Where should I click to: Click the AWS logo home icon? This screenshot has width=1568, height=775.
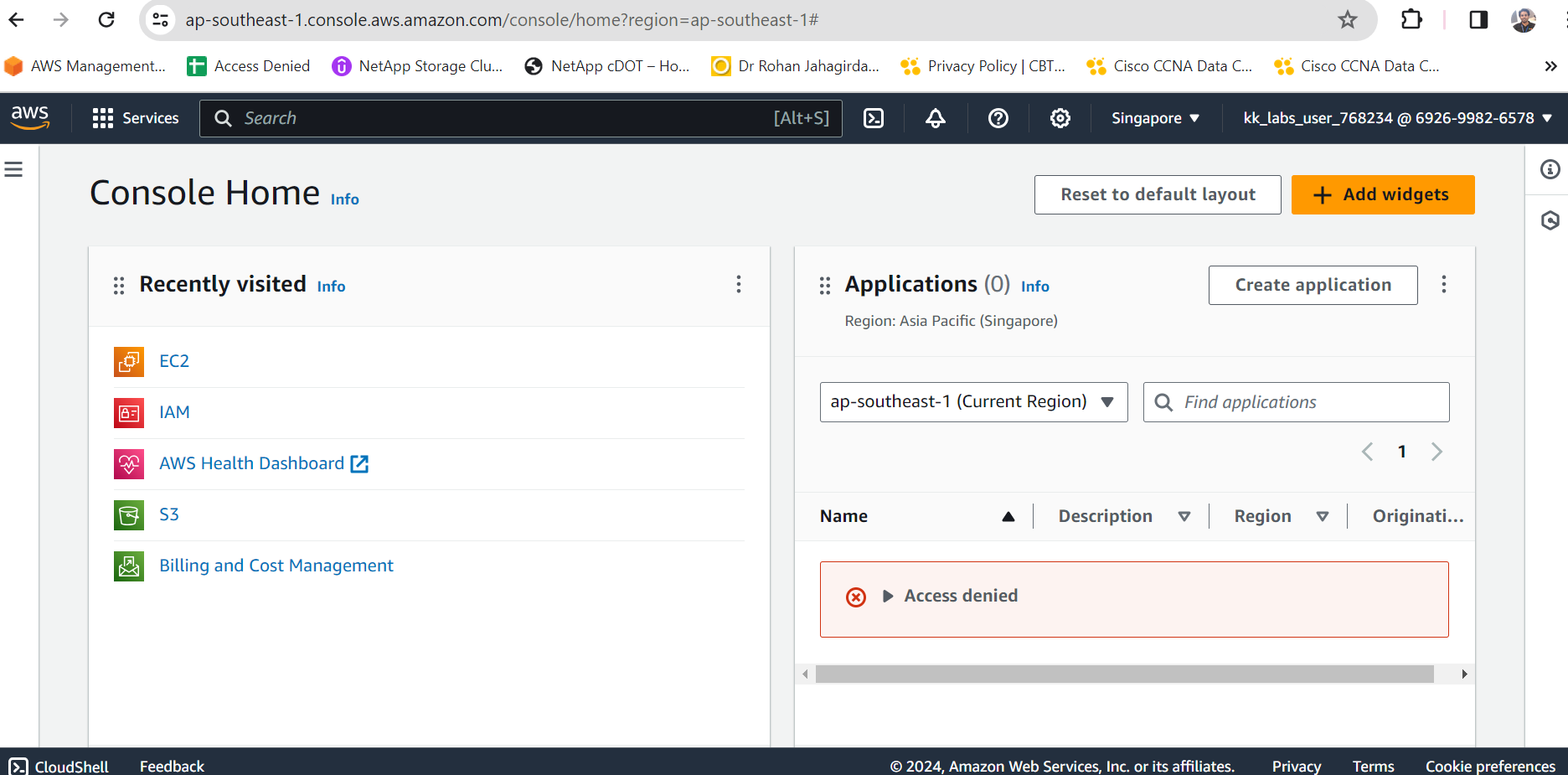click(30, 117)
